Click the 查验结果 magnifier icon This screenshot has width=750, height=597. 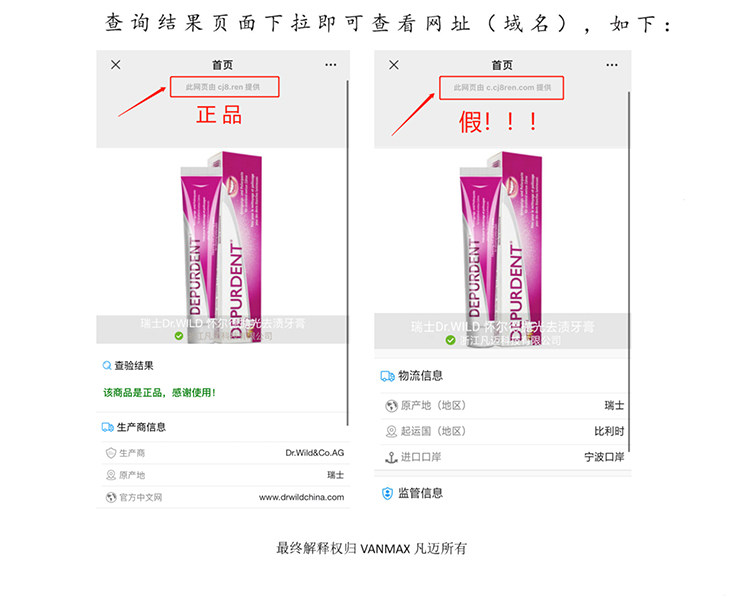107,365
